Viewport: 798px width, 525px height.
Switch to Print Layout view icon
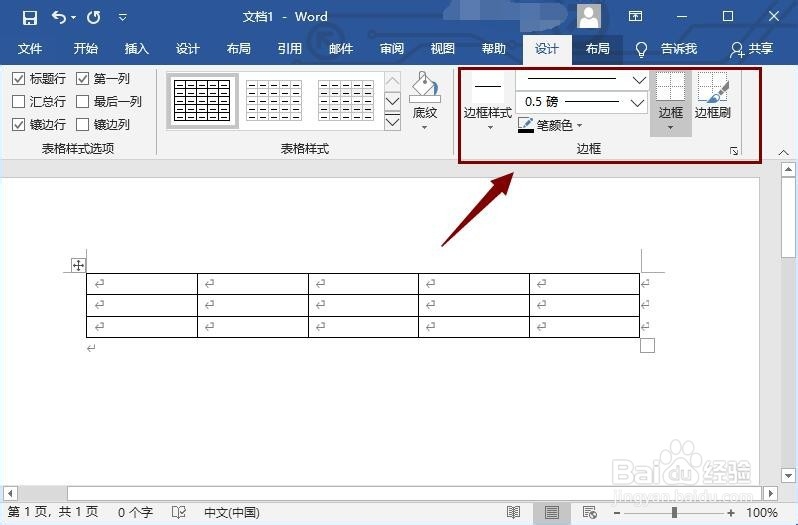tap(551, 512)
